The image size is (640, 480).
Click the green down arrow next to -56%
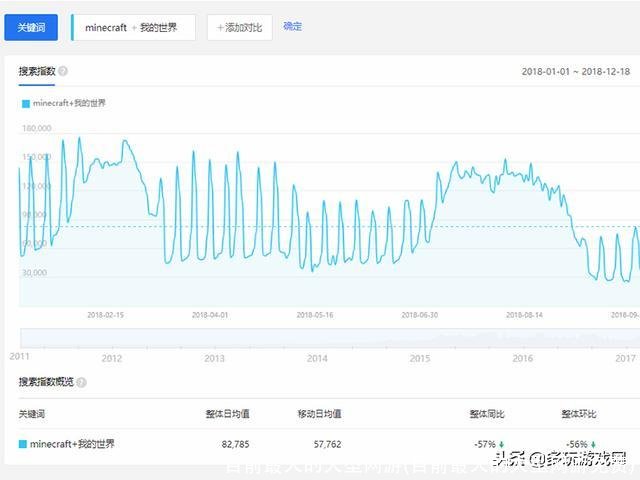[593, 444]
